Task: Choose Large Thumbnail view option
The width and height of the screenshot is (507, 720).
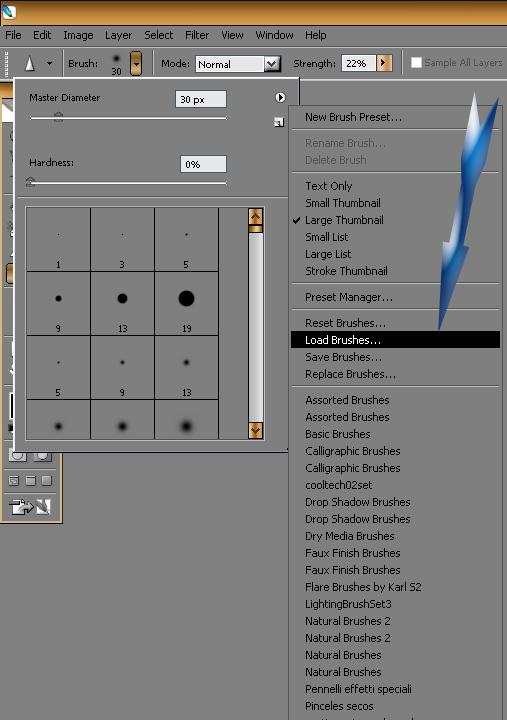Action: 344,220
